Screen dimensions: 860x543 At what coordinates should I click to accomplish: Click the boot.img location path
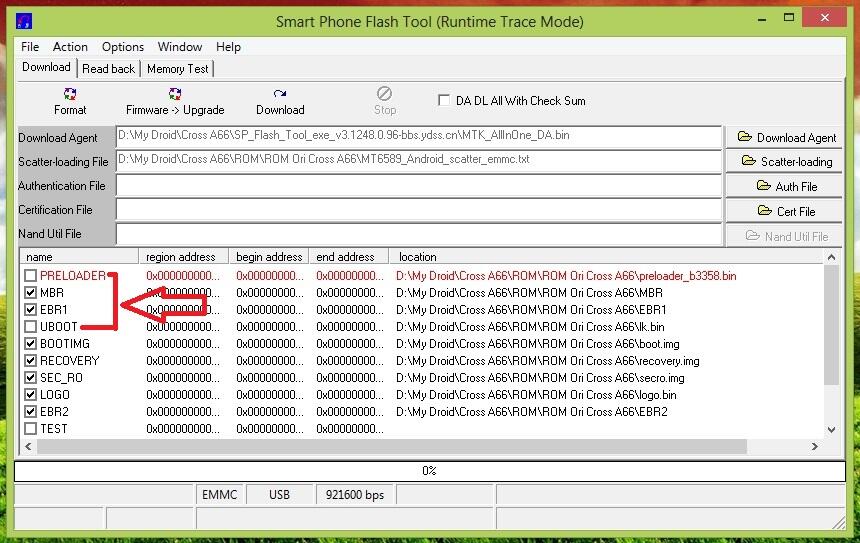[538, 343]
